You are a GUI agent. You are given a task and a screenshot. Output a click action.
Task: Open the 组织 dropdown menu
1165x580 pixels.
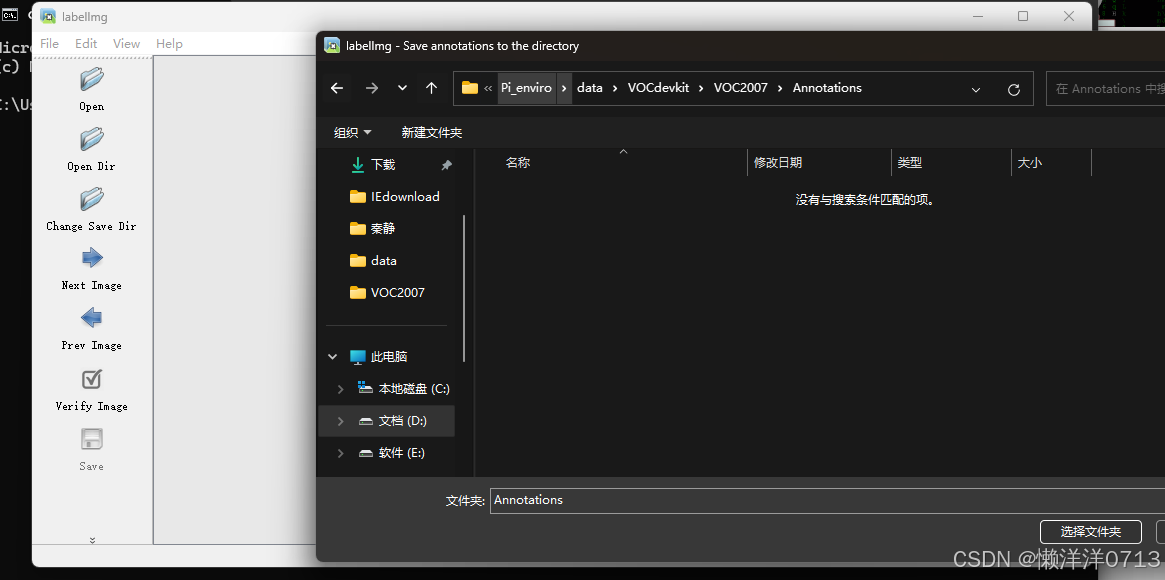[353, 133]
